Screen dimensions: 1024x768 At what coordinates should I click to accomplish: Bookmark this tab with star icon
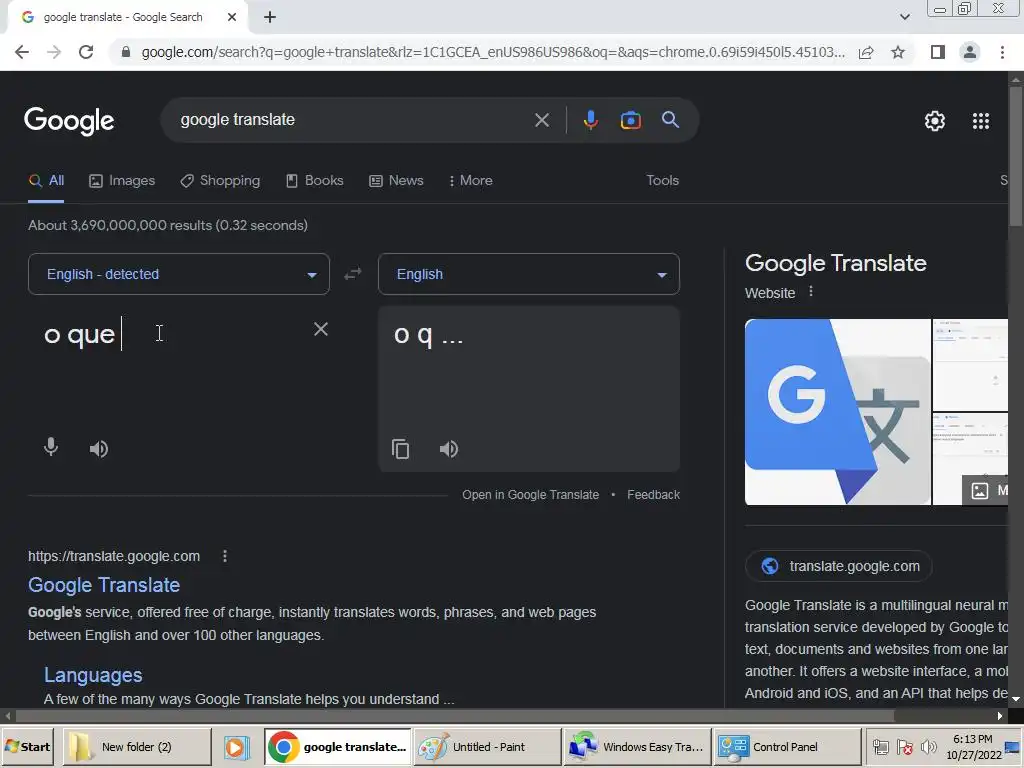(x=898, y=52)
